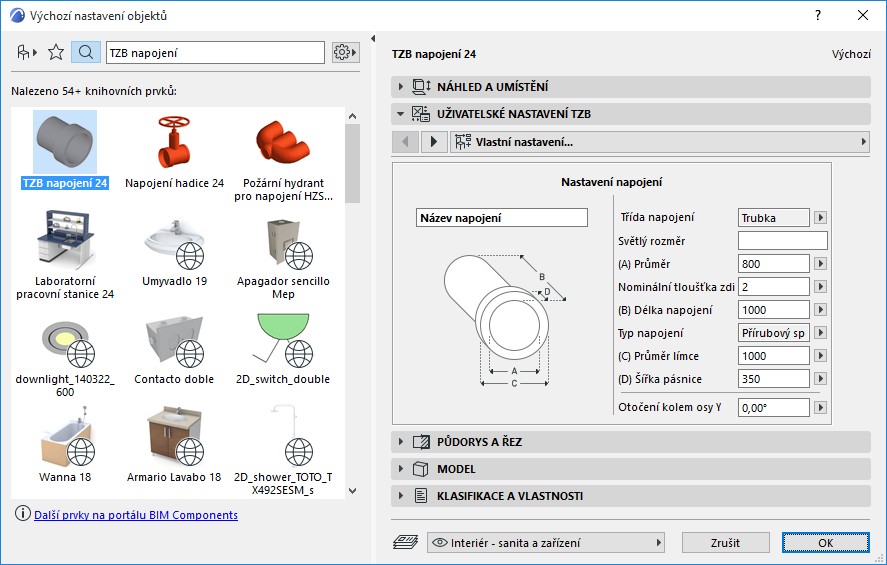Show favorites with the star icon

56,53
